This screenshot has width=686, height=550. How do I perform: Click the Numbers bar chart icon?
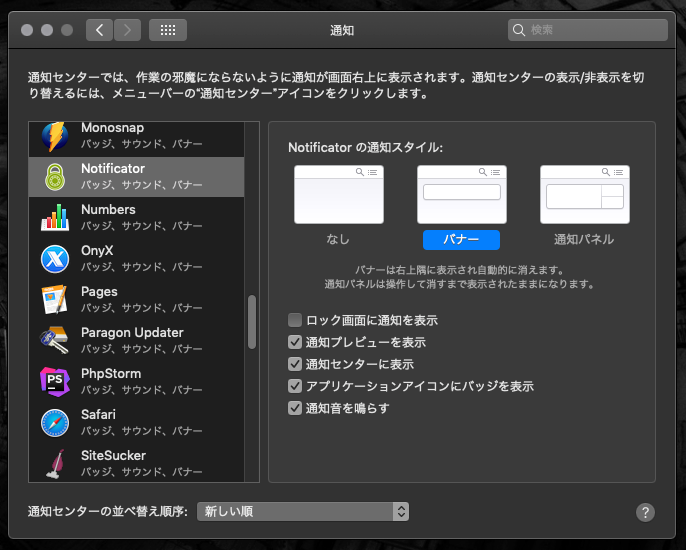pyautogui.click(x=55, y=217)
